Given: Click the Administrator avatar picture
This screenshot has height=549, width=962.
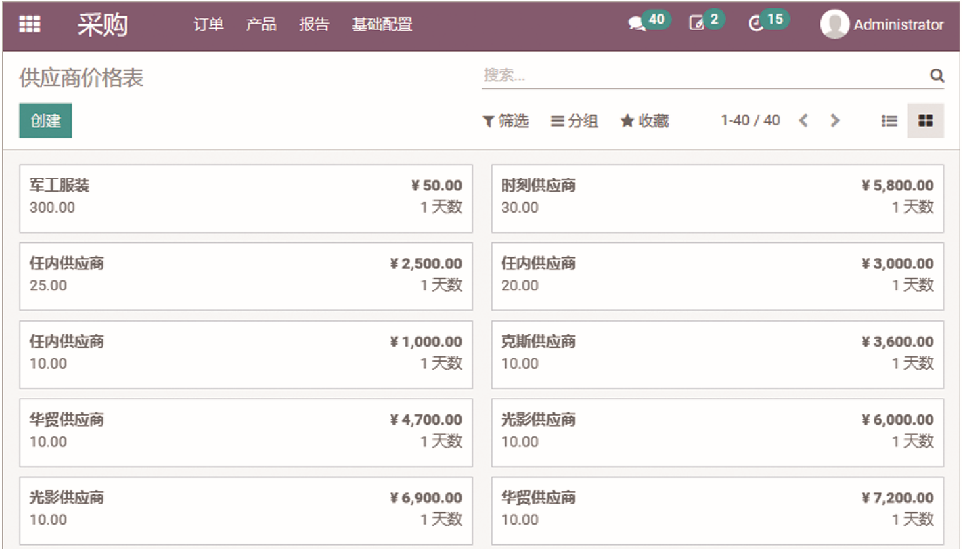Looking at the screenshot, I should [834, 25].
